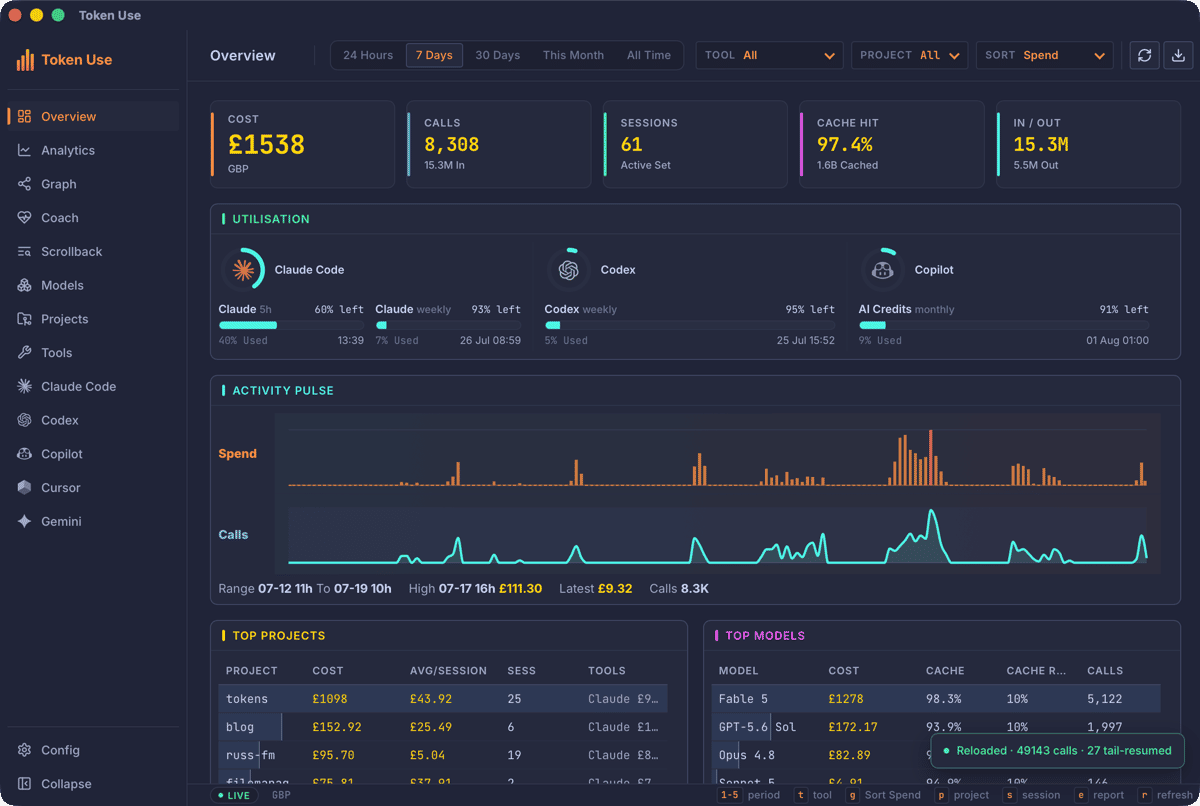The height and width of the screenshot is (806, 1200).
Task: Click the refresh icon button in the toolbar
Action: click(x=1145, y=55)
